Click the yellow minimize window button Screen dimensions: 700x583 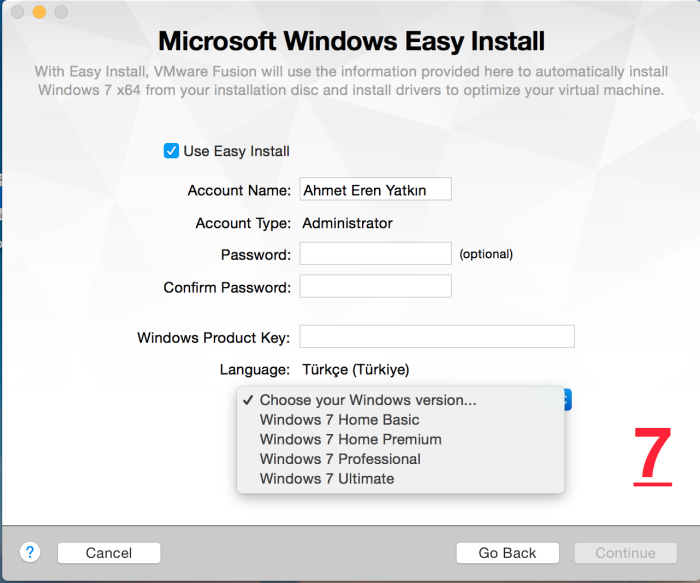coord(39,12)
